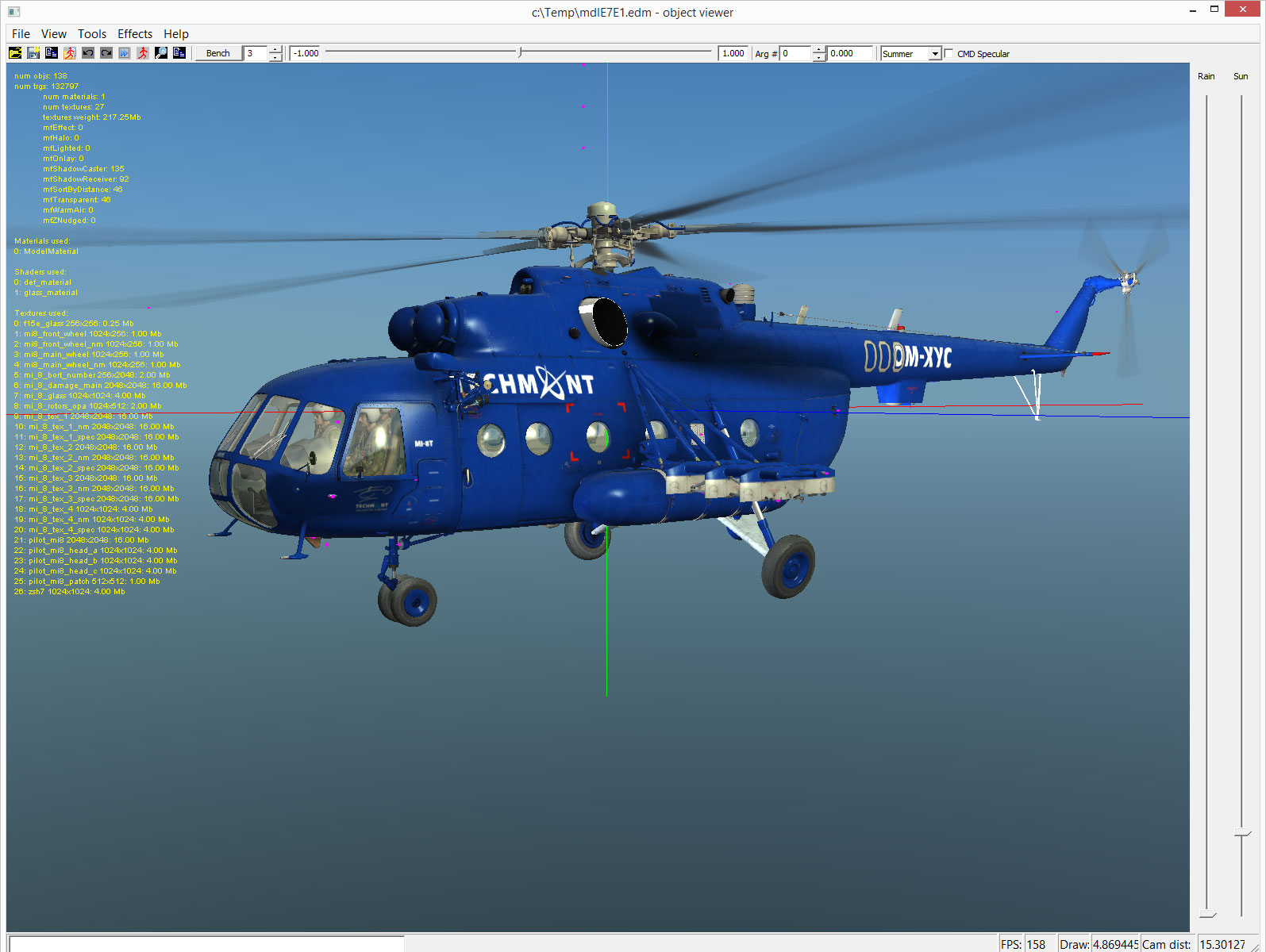Screen dimensions: 1266x952
Task: Enable the CMD Specular checkbox
Action: pyautogui.click(x=949, y=54)
